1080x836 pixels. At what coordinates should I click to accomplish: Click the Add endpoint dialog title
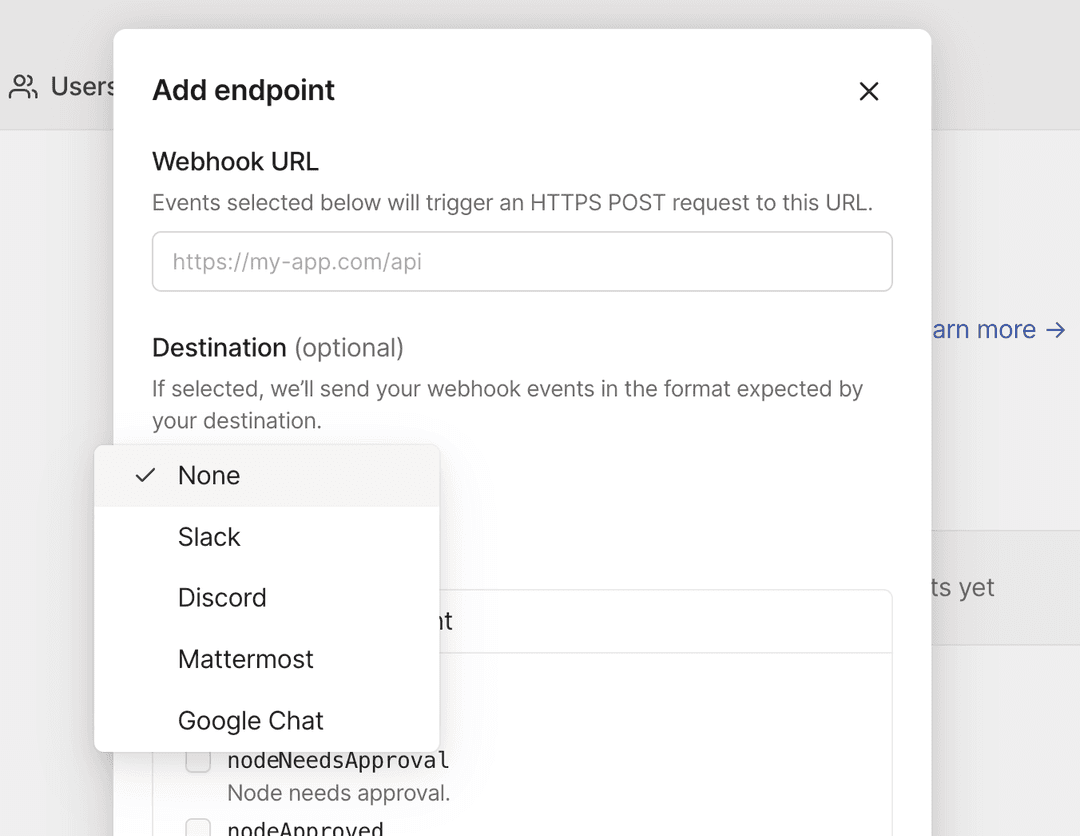(x=243, y=91)
